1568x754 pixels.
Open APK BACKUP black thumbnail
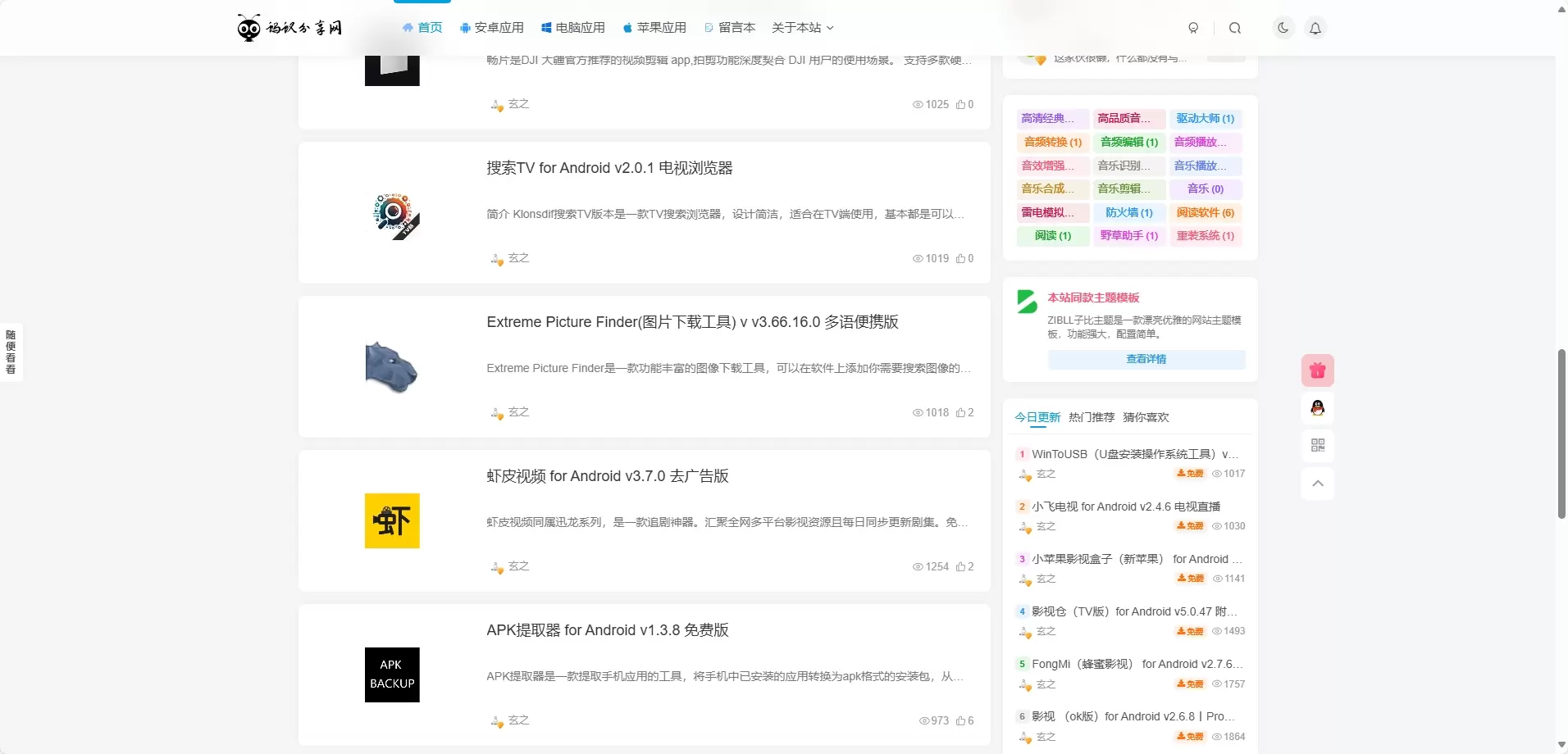coord(392,675)
